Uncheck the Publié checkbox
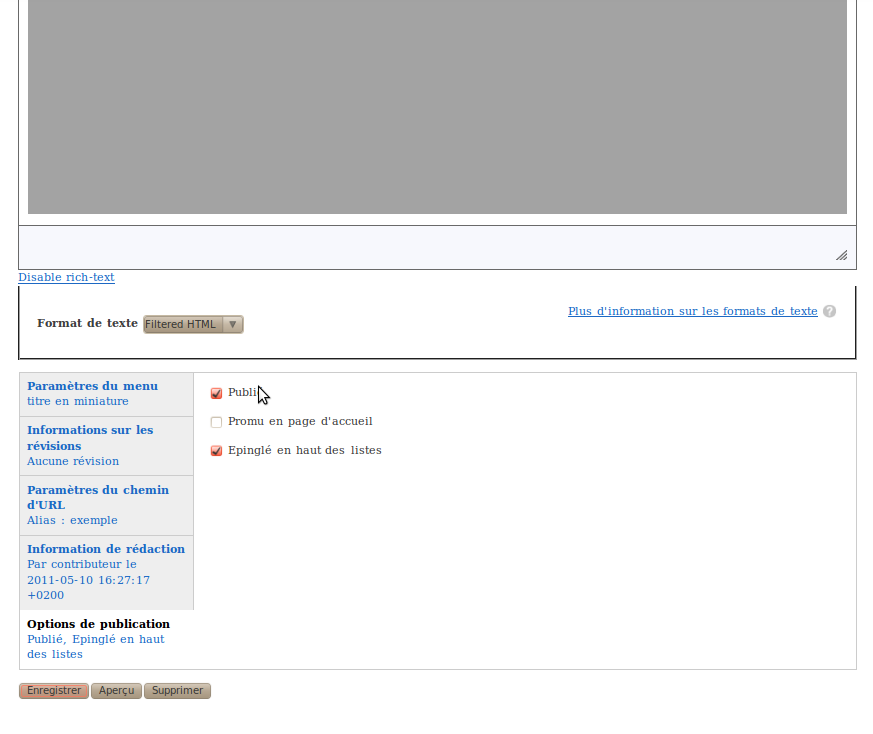Viewport: 873px width, 734px height. click(216, 393)
